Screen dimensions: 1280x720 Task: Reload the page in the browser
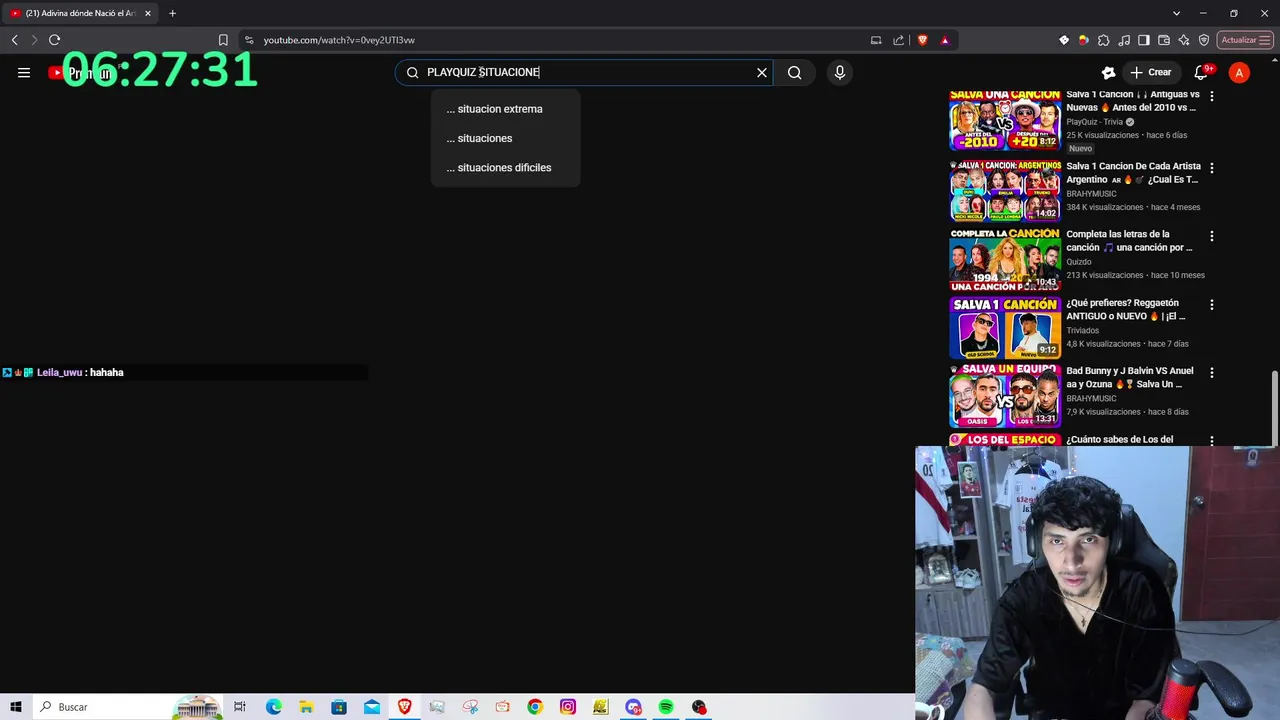[55, 40]
